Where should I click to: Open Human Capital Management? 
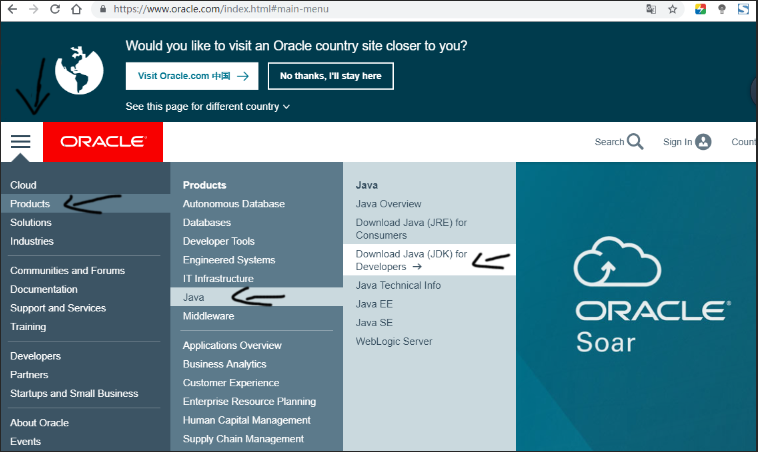click(x=247, y=420)
